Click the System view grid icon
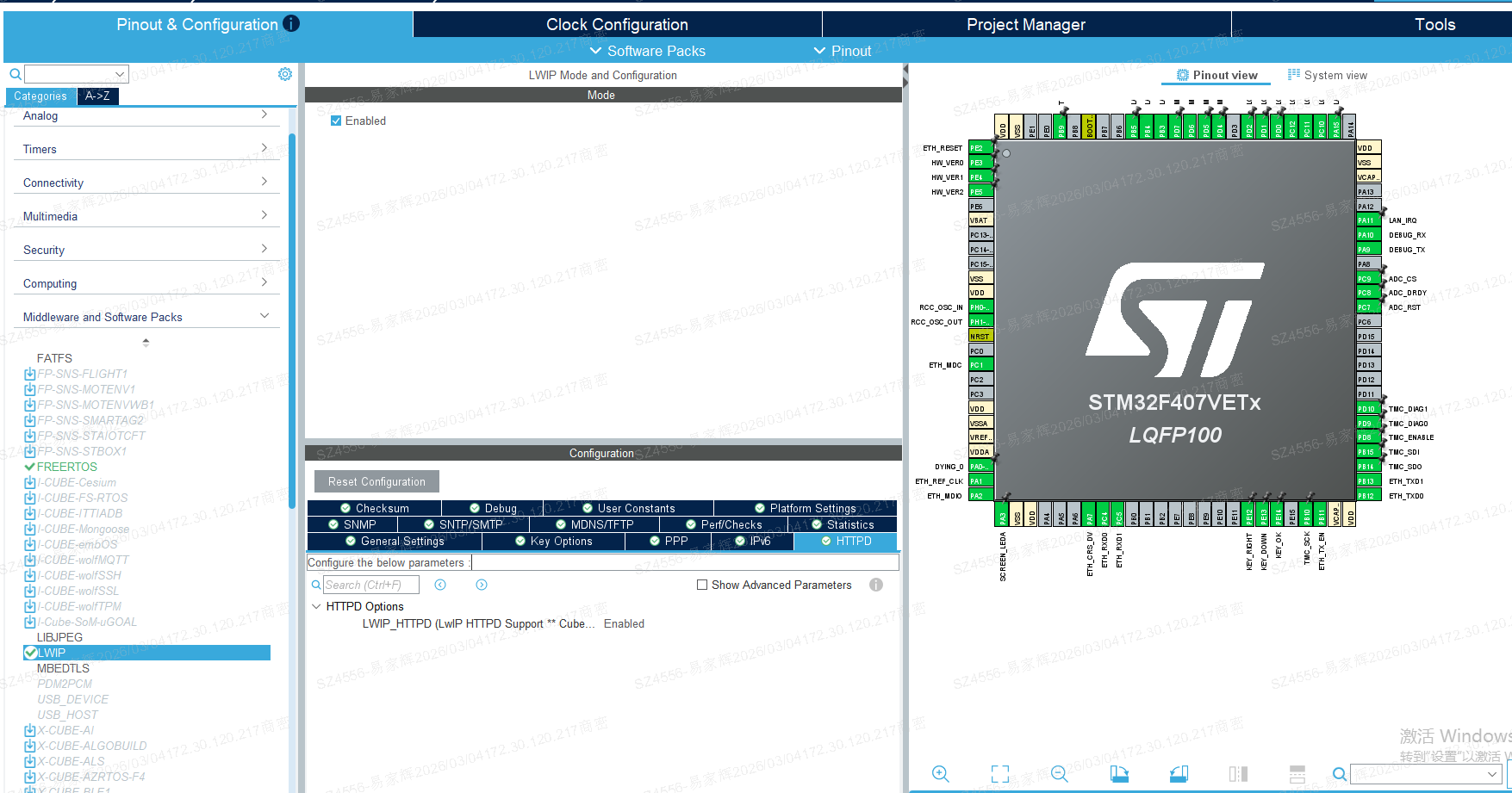This screenshot has height=793, width=1512. [x=1293, y=75]
